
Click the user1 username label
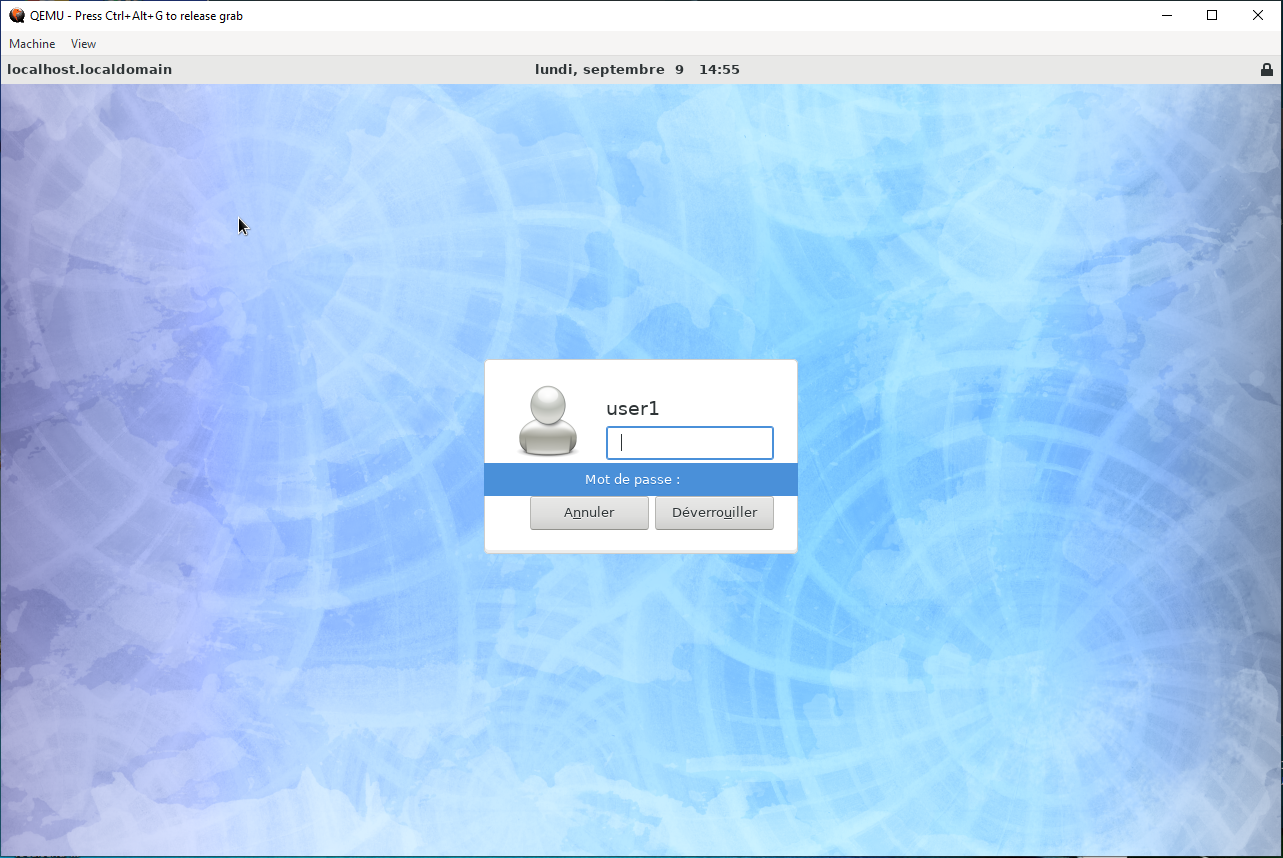(633, 409)
